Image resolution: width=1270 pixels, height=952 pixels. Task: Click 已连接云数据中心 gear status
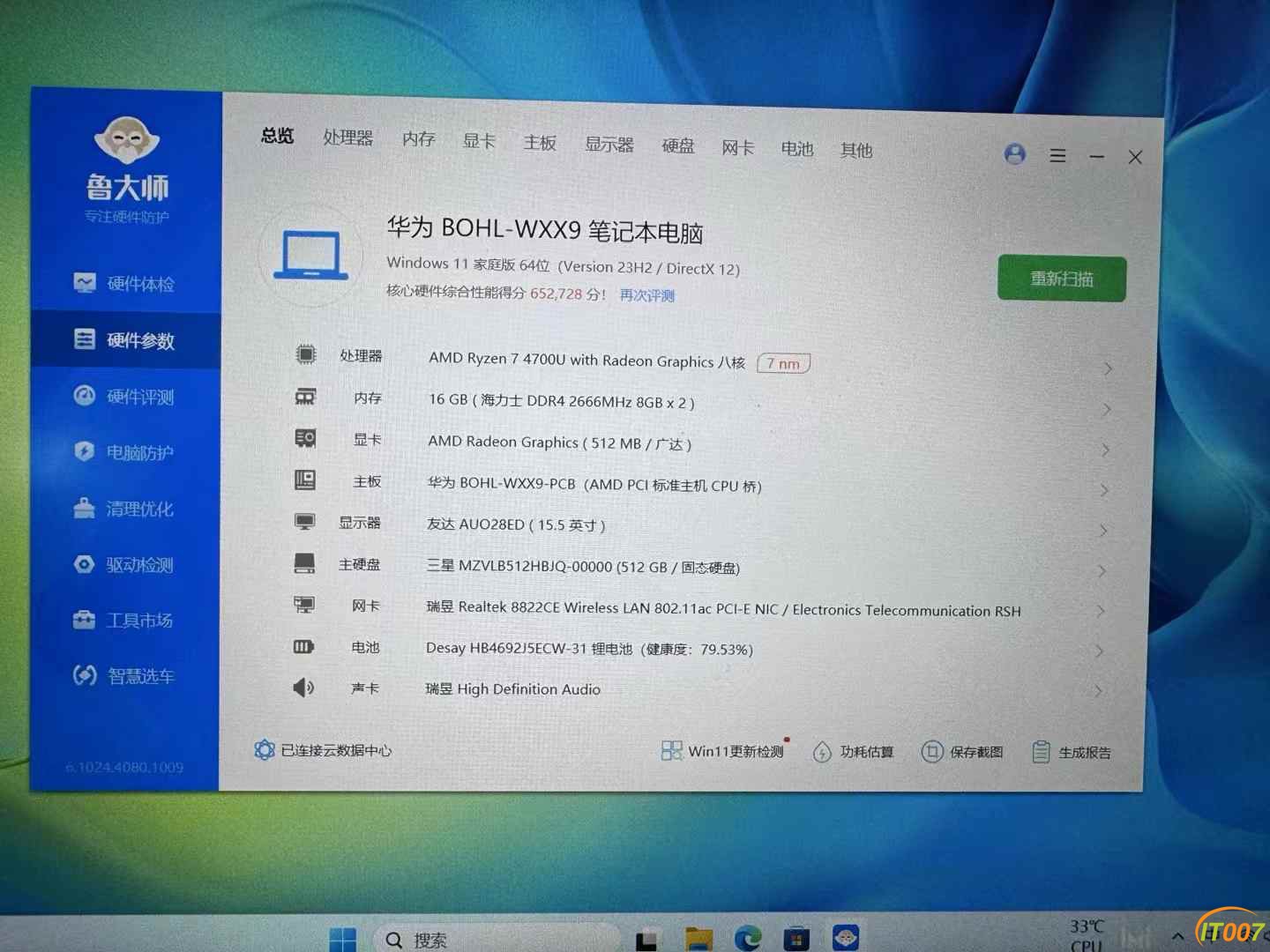tap(323, 750)
